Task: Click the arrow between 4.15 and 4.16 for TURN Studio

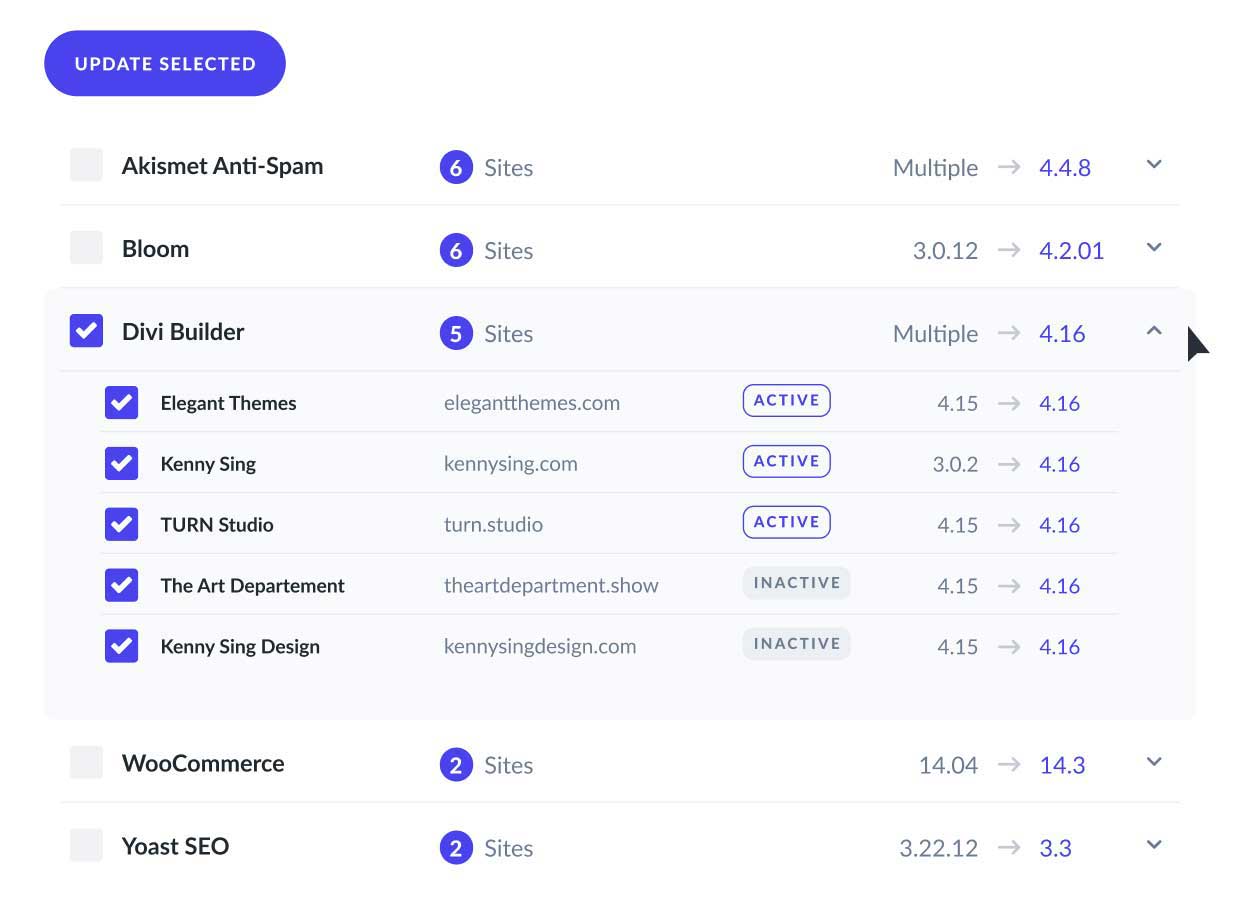Action: pyautogui.click(x=1007, y=524)
